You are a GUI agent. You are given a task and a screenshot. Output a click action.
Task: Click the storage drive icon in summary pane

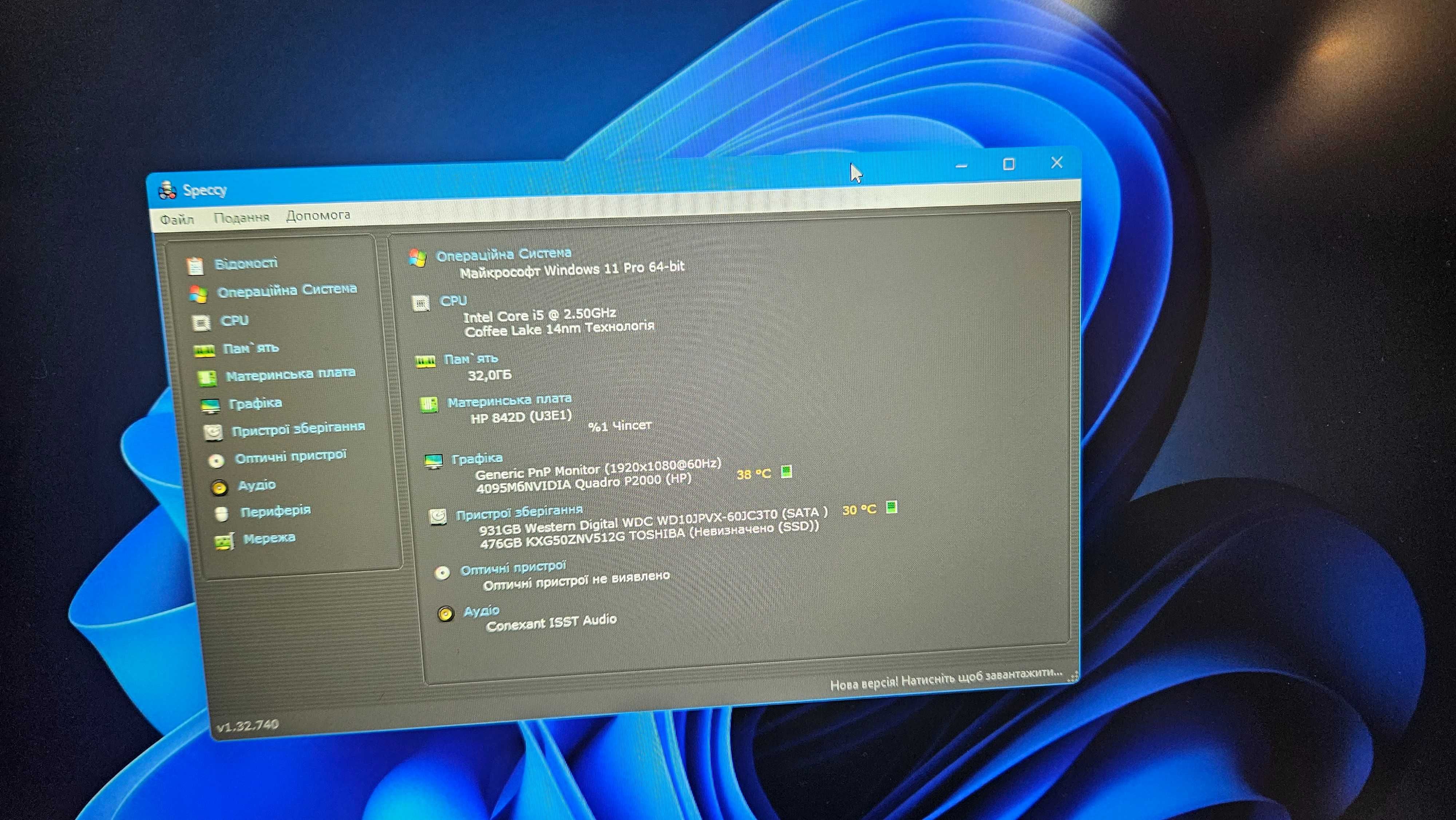tap(438, 516)
